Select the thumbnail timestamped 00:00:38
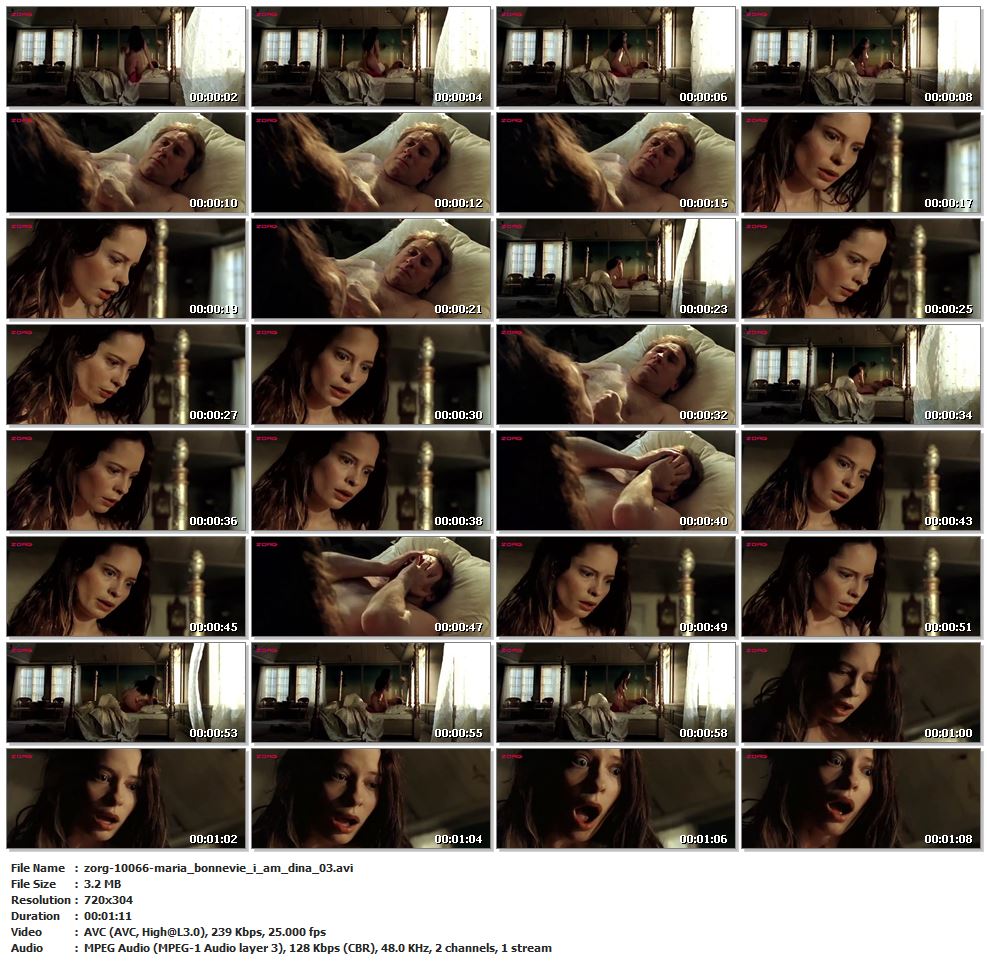 pos(371,481)
